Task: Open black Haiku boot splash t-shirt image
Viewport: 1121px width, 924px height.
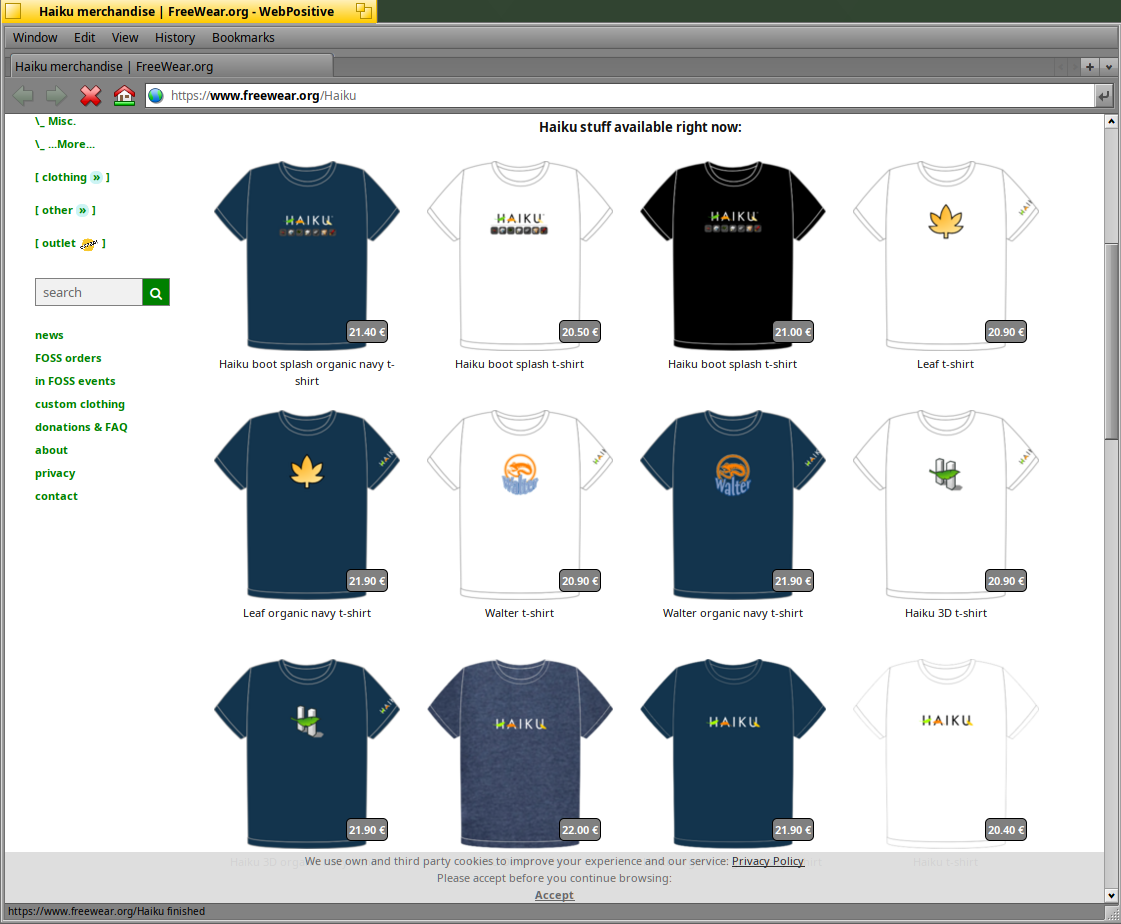Action: coord(733,255)
